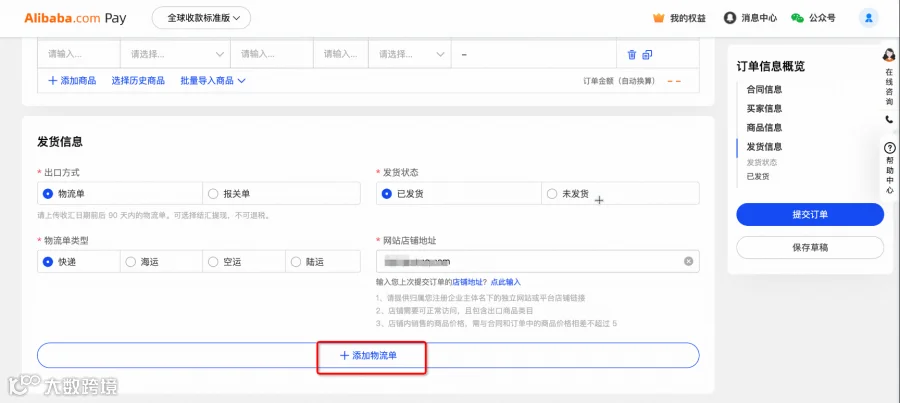Expand the 批量导入商品 dropdown
Viewport: 900px width, 403px height.
pyautogui.click(x=213, y=80)
